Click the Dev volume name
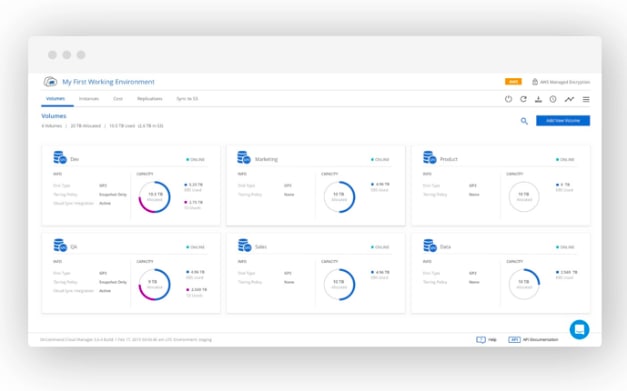 74,159
